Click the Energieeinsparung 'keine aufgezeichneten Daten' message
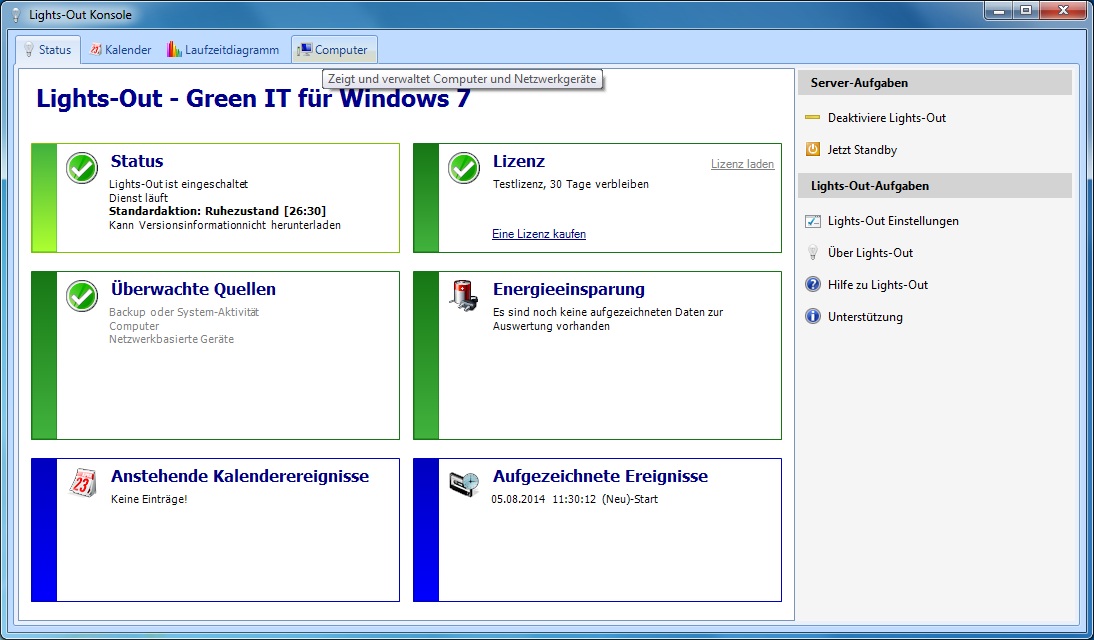The height and width of the screenshot is (640, 1094). 608,319
